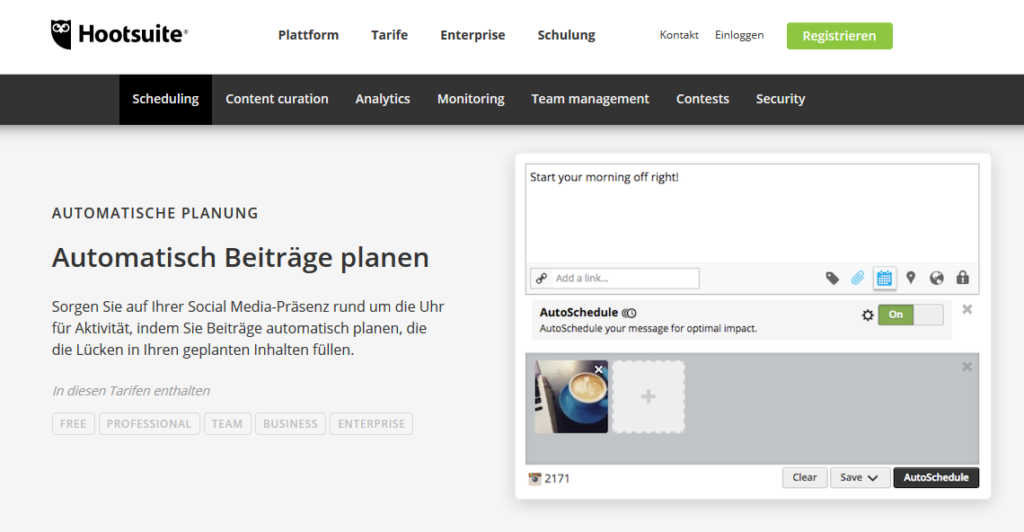This screenshot has width=1024, height=532.
Task: Open Tarife menu
Action: pyautogui.click(x=389, y=35)
